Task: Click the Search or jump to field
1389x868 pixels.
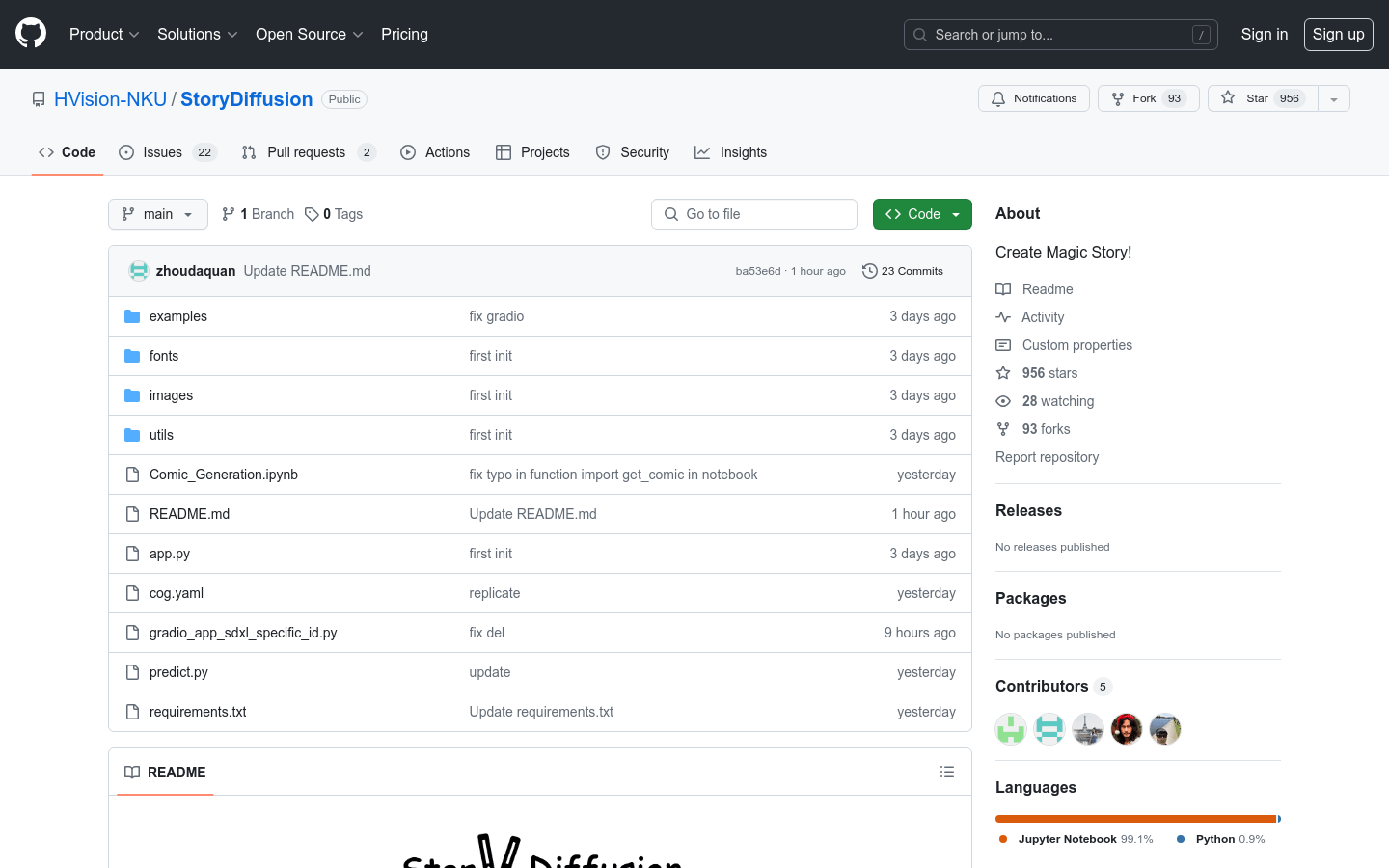Action: pos(1061,35)
